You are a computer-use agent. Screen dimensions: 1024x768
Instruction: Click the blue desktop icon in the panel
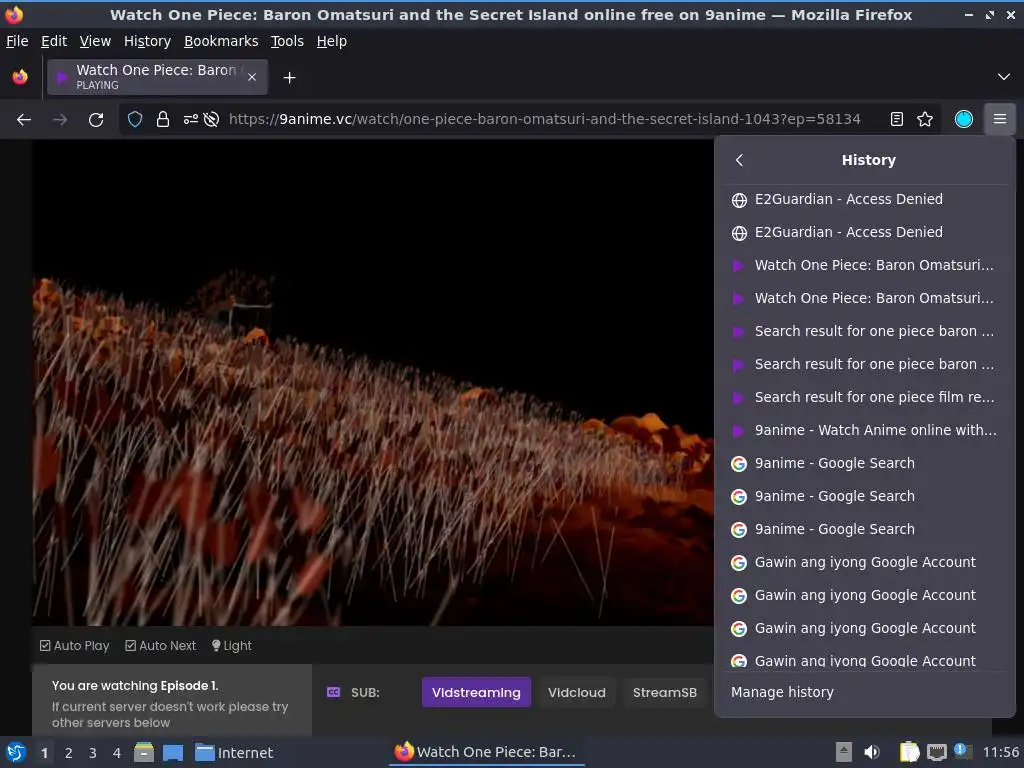pos(173,752)
